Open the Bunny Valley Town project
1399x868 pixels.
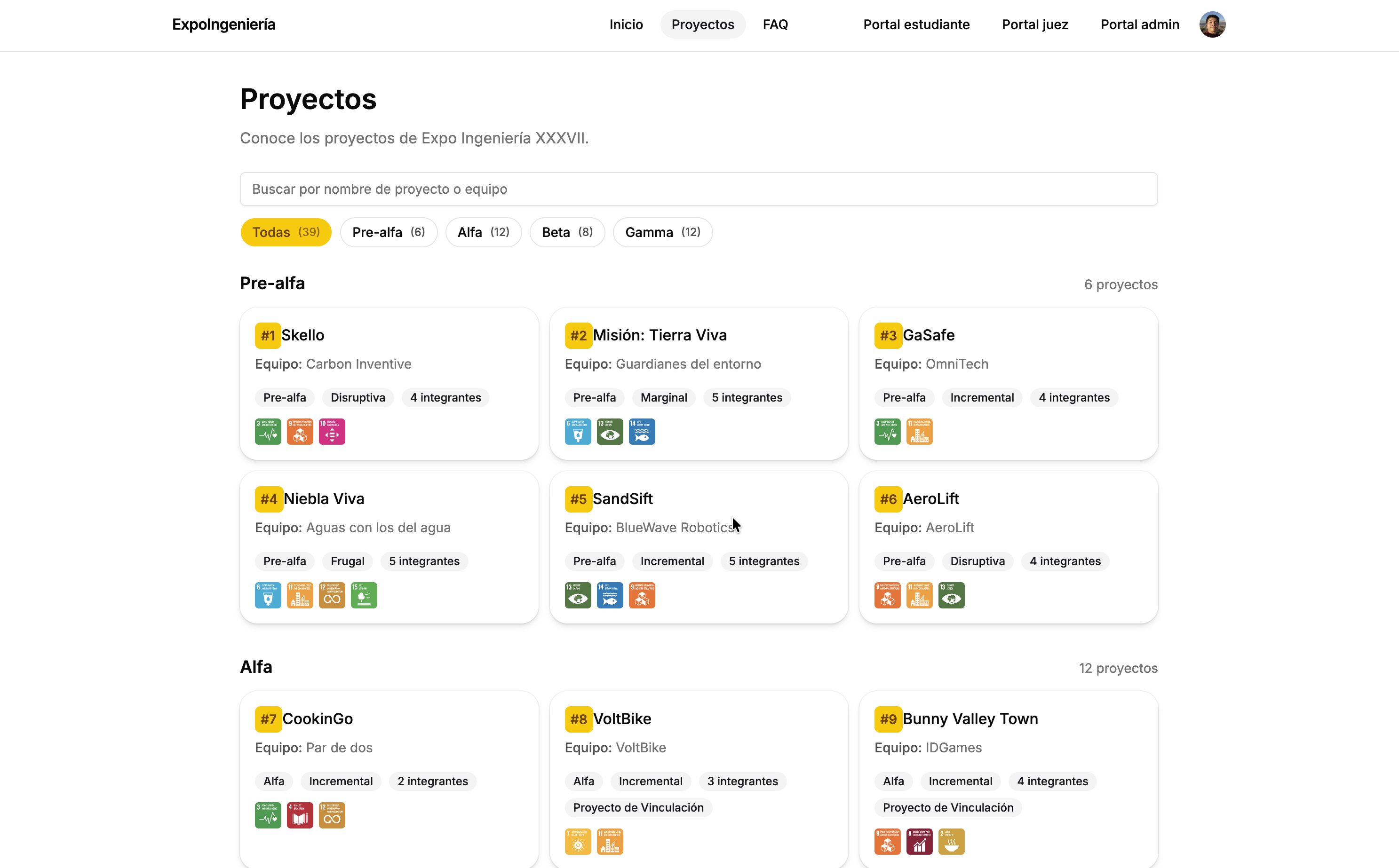click(x=970, y=719)
